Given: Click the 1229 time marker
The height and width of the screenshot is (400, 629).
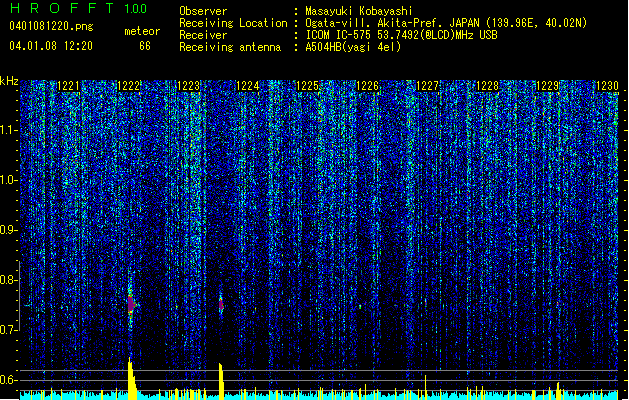Looking at the screenshot, I should 548,86.
